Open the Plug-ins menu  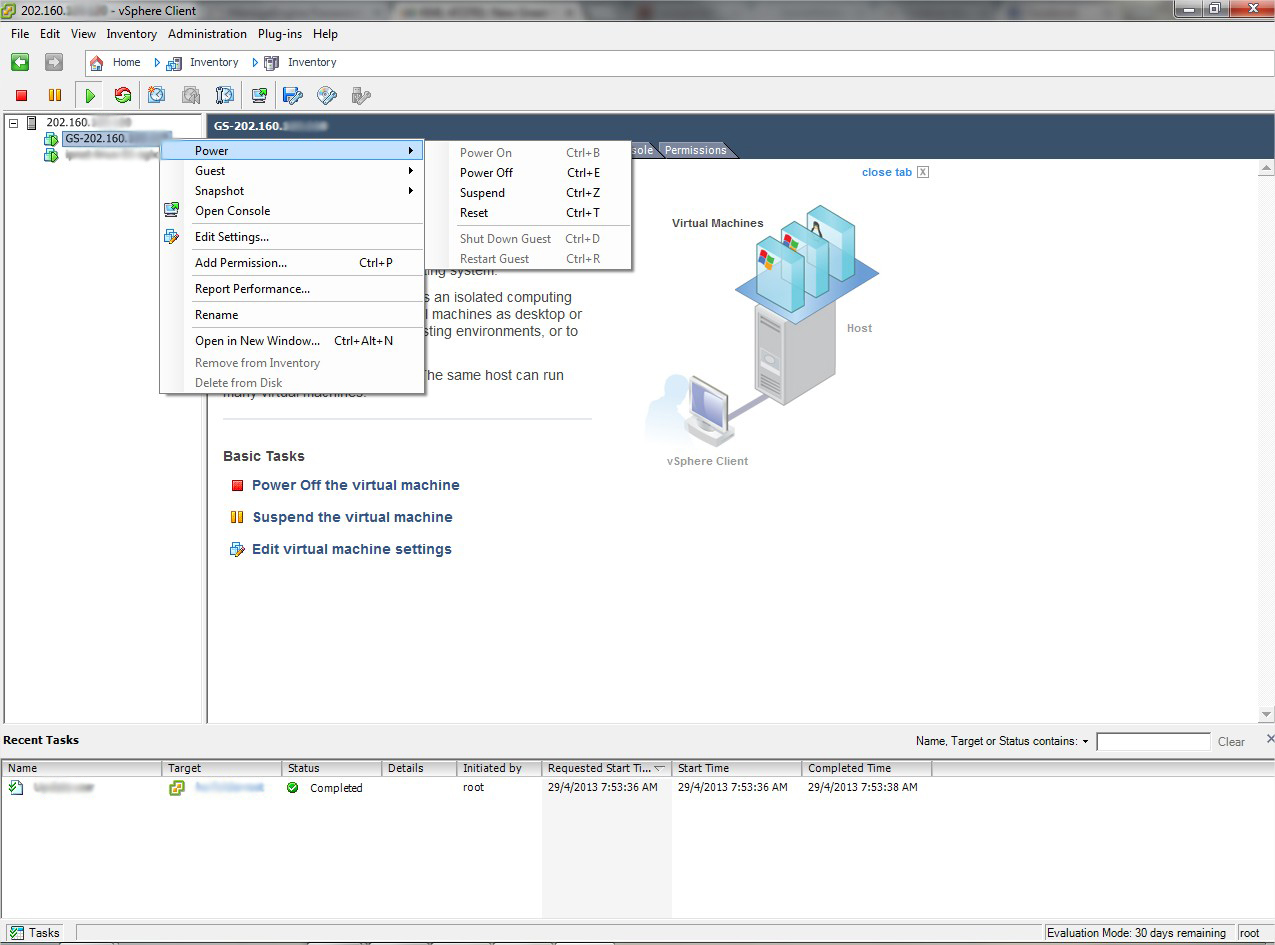click(x=280, y=34)
